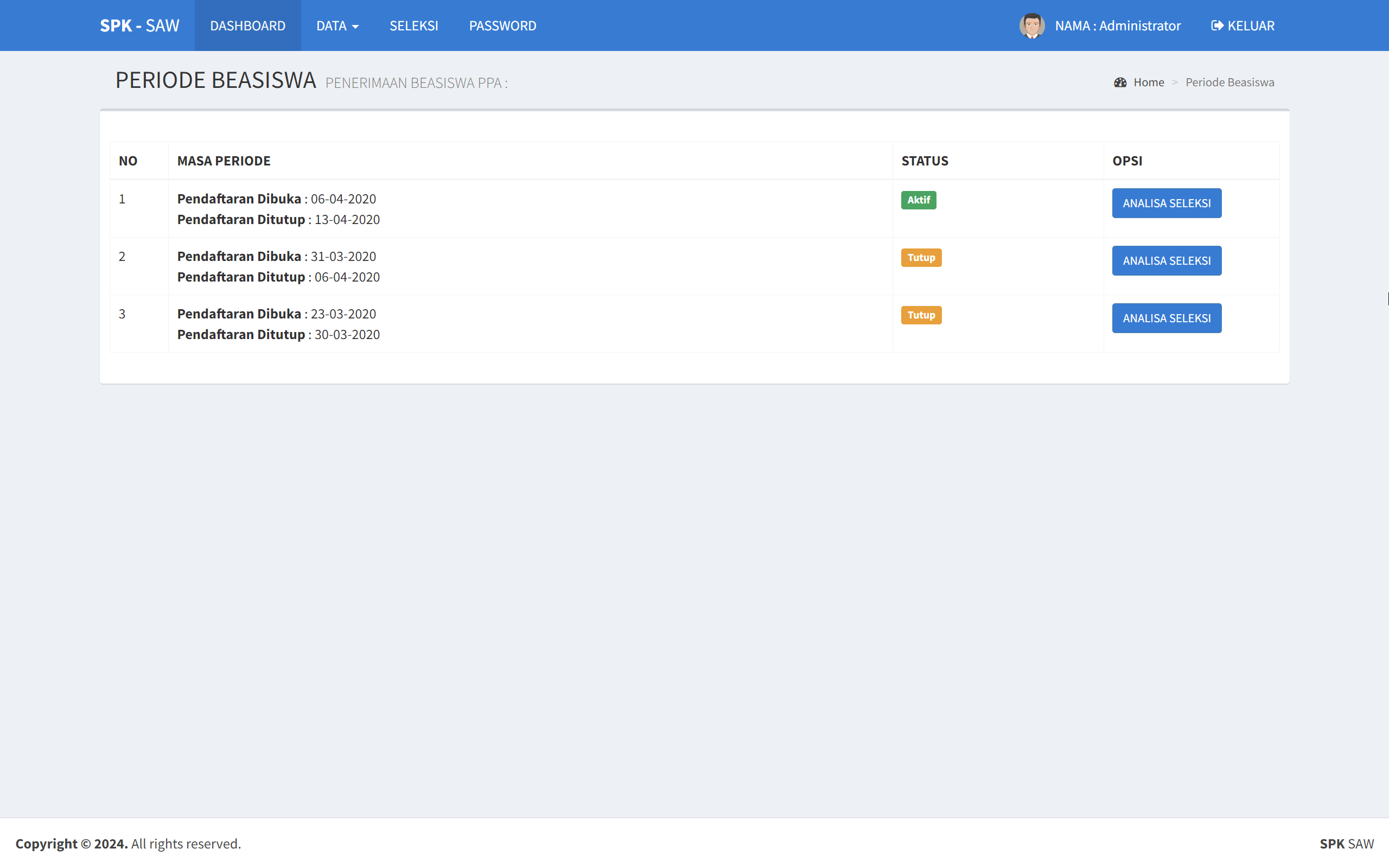This screenshot has width=1389, height=868.
Task: Open the Home breadcrumb link
Action: (1149, 82)
